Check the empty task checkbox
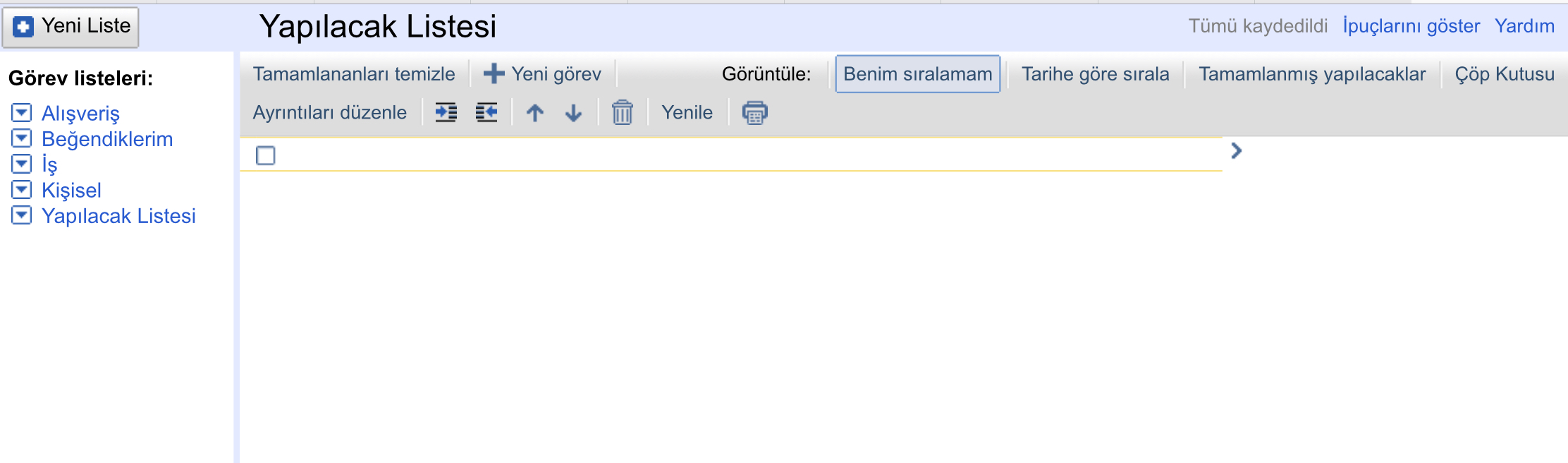The width and height of the screenshot is (1568, 463). click(x=266, y=155)
